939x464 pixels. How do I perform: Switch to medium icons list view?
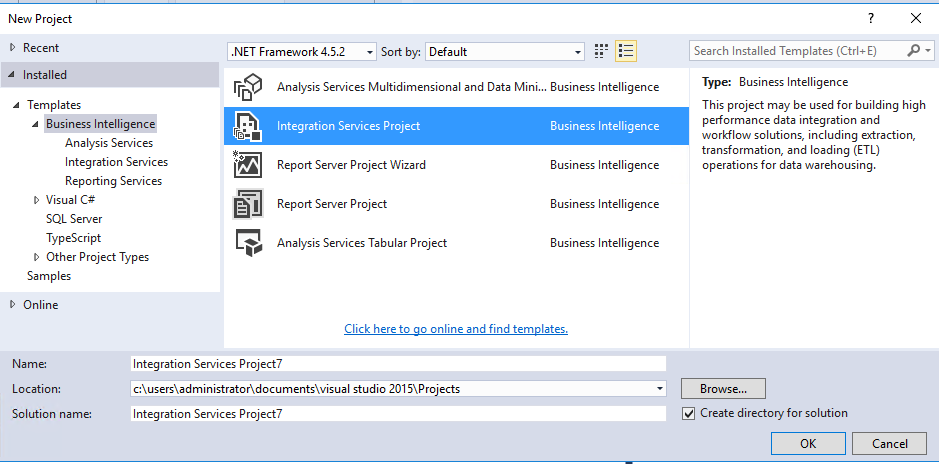pyautogui.click(x=626, y=51)
